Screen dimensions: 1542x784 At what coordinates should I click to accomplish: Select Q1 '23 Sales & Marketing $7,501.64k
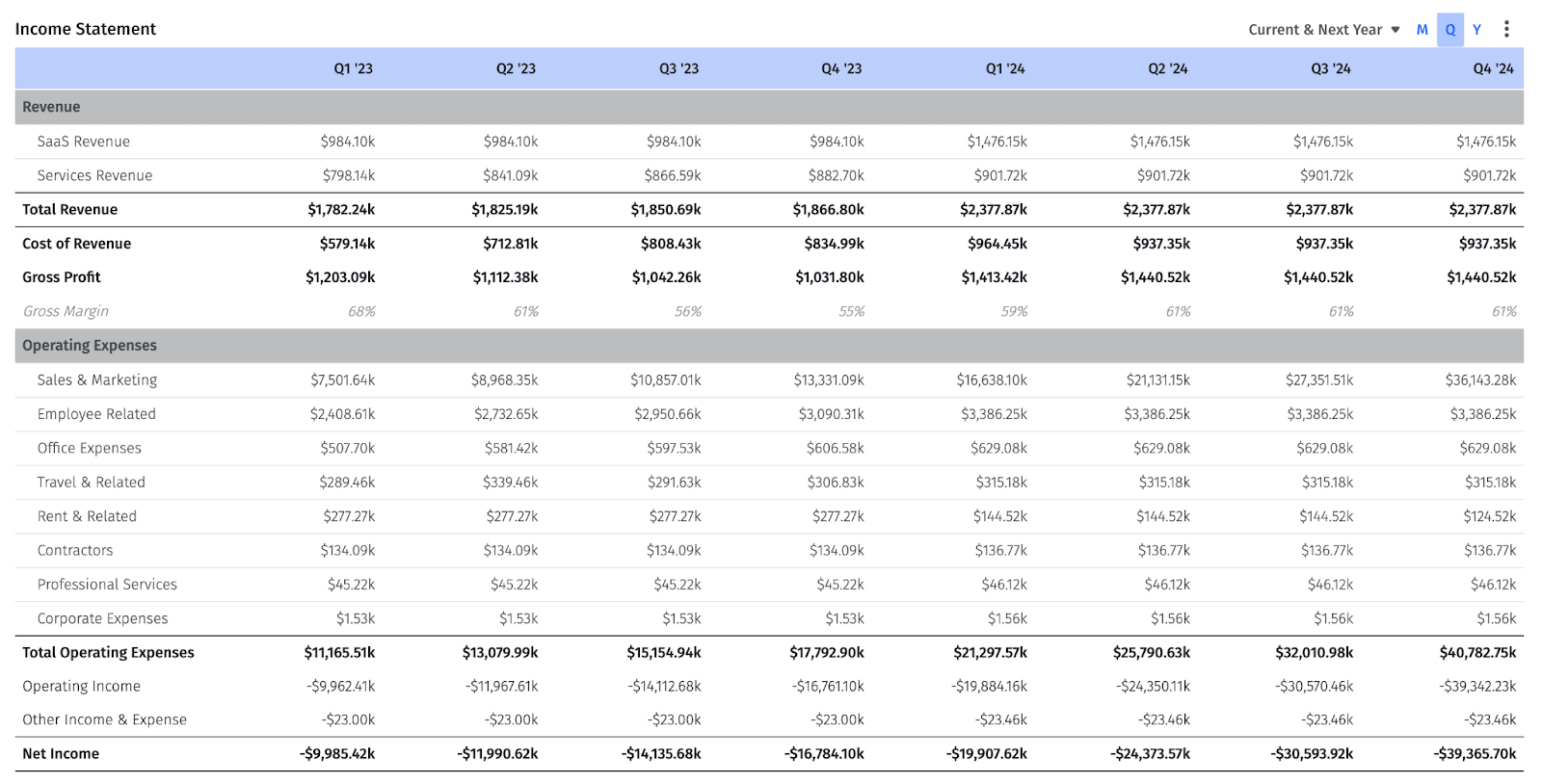[343, 380]
